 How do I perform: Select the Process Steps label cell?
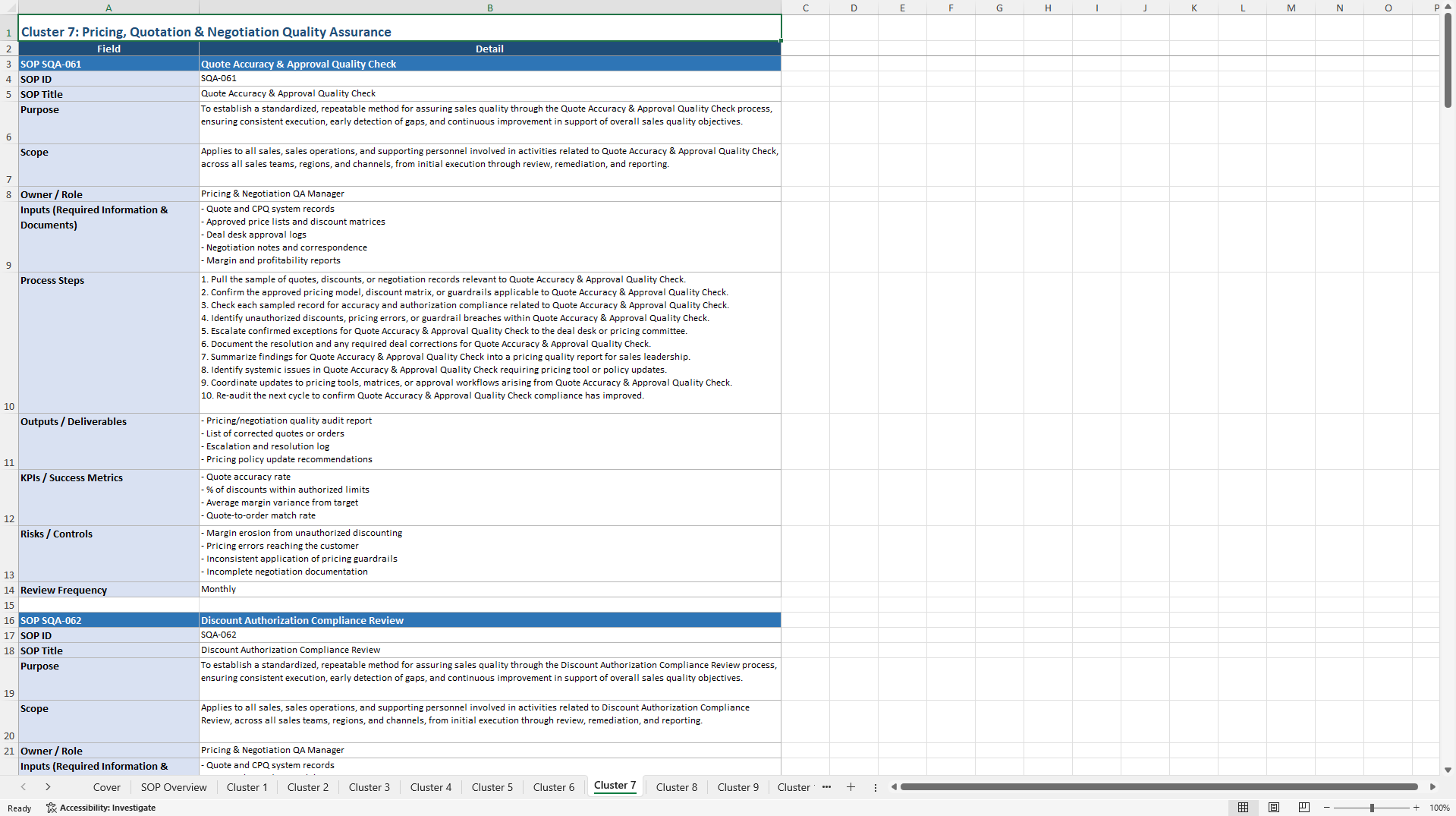click(x=108, y=342)
